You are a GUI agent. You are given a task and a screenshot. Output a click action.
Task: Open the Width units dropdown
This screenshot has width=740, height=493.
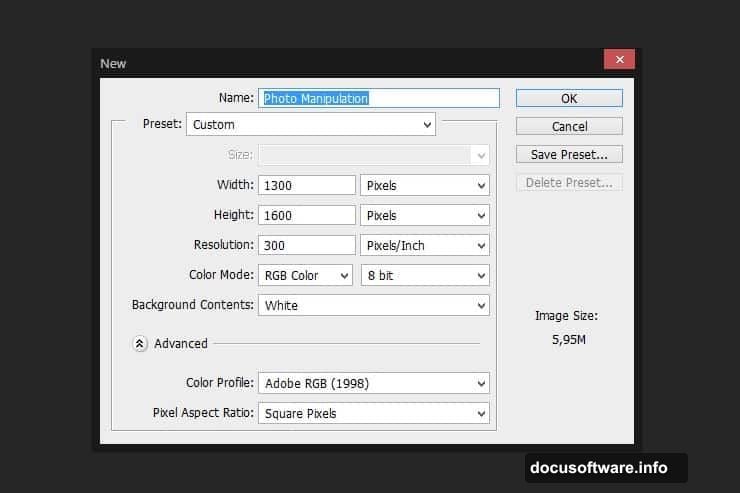point(425,185)
